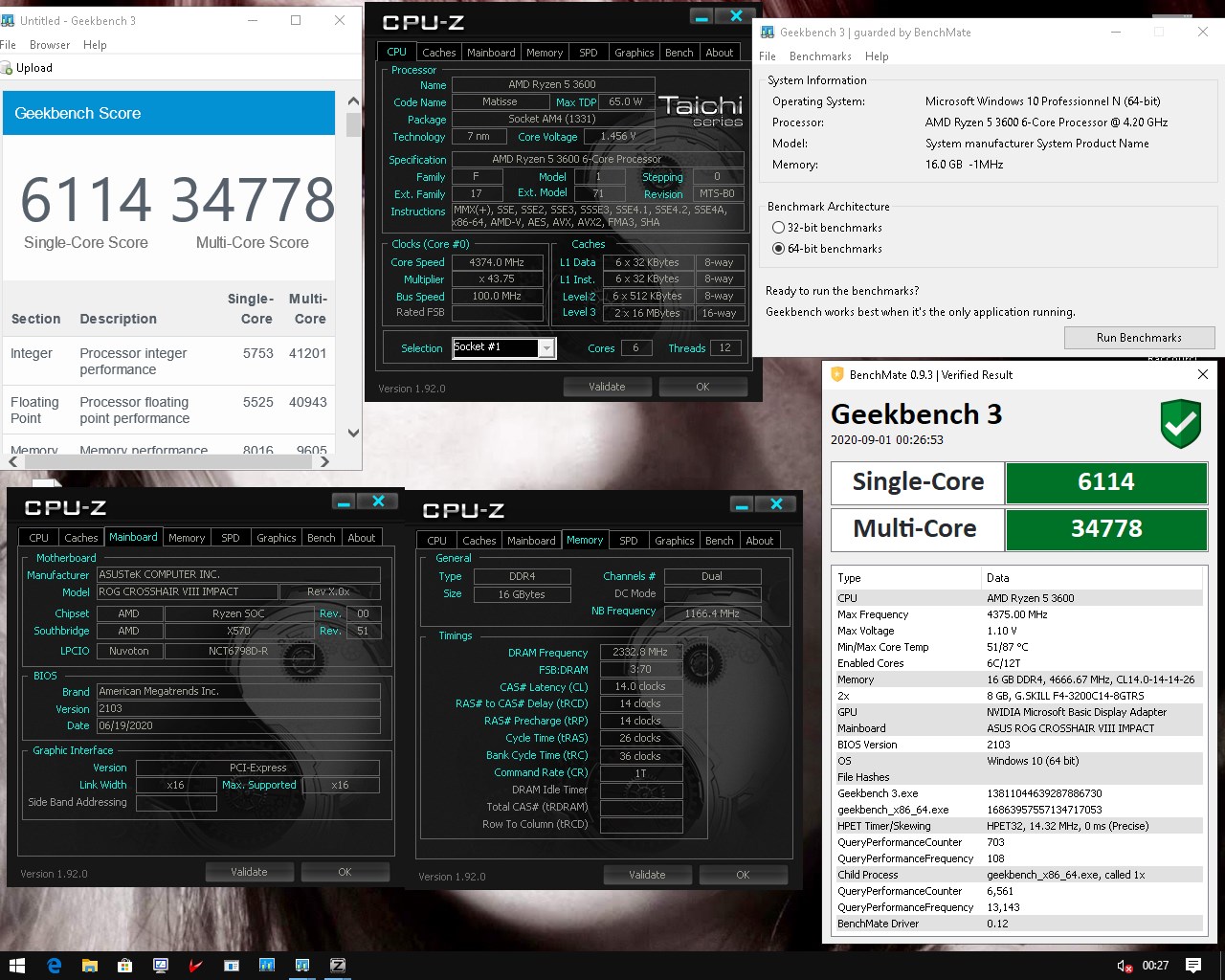Click the Geekbench results vertical scrollbar thumb
The width and height of the screenshot is (1225, 980).
(353, 125)
